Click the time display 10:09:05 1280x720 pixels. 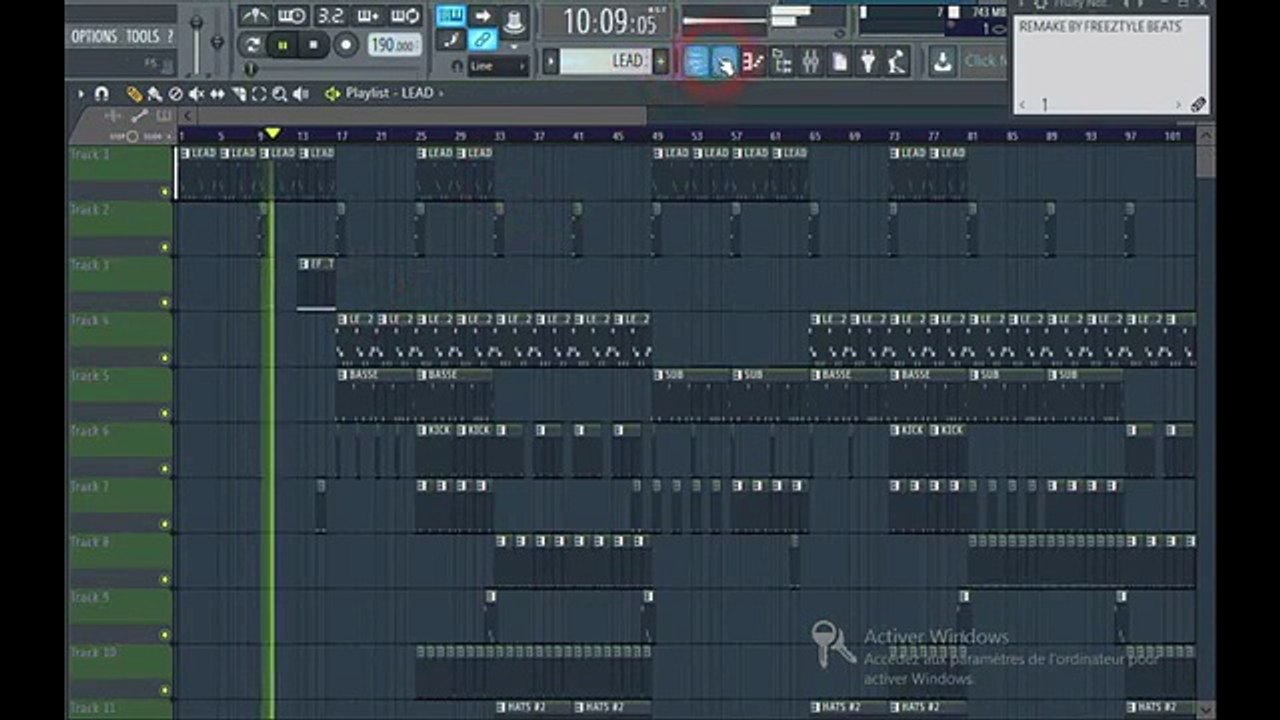pyautogui.click(x=608, y=20)
